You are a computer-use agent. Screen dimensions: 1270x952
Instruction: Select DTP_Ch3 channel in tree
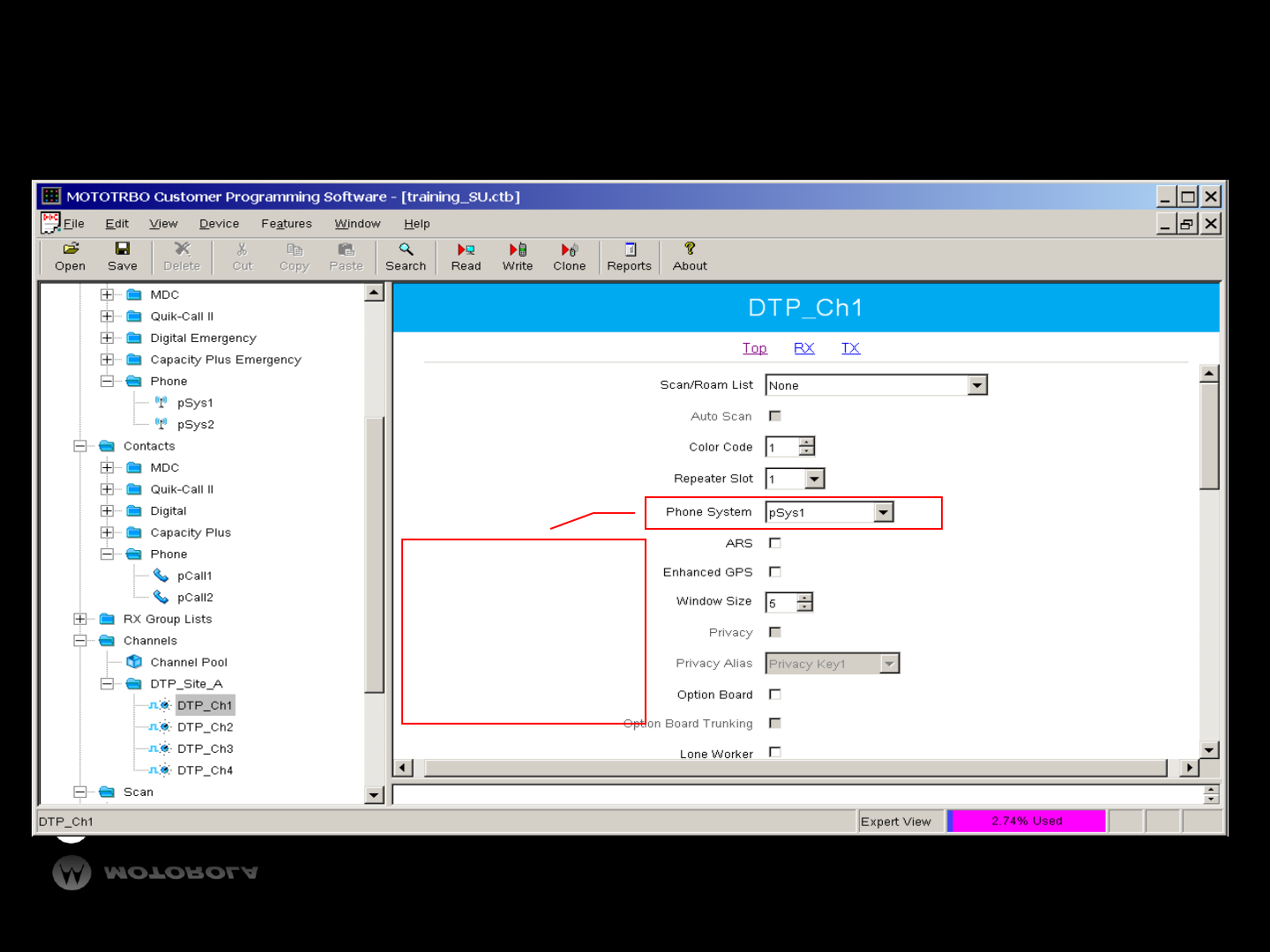click(205, 748)
